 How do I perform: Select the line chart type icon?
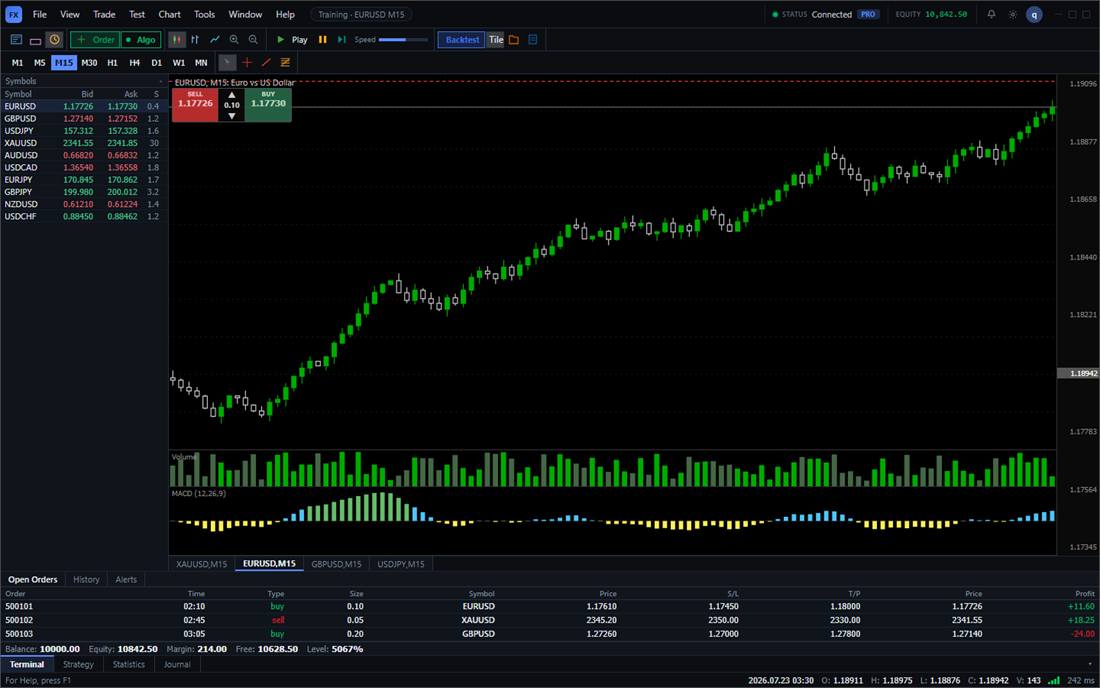[x=215, y=40]
